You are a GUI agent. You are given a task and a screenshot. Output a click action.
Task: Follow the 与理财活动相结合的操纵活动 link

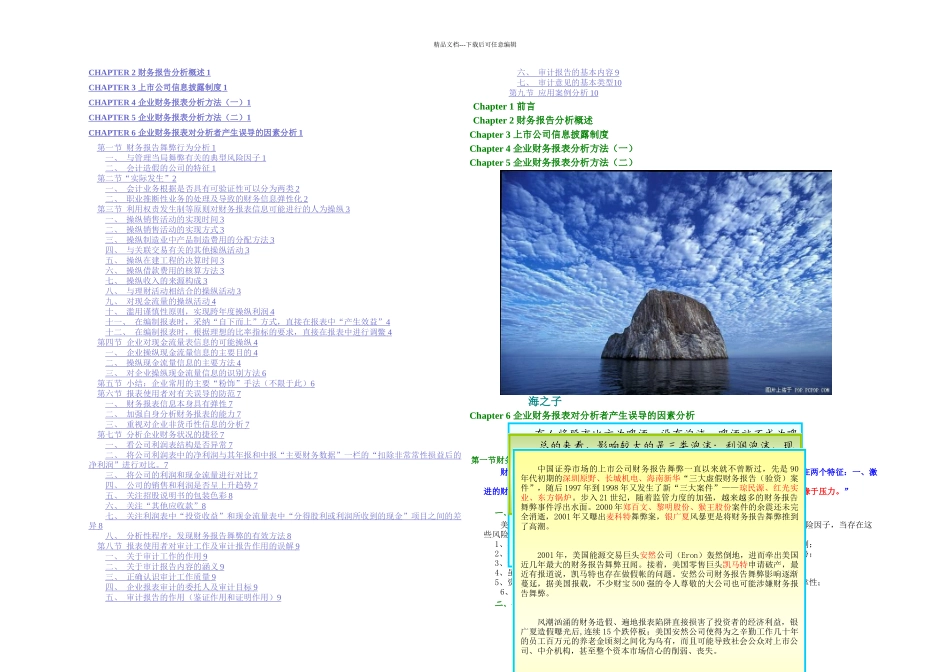(x=173, y=291)
